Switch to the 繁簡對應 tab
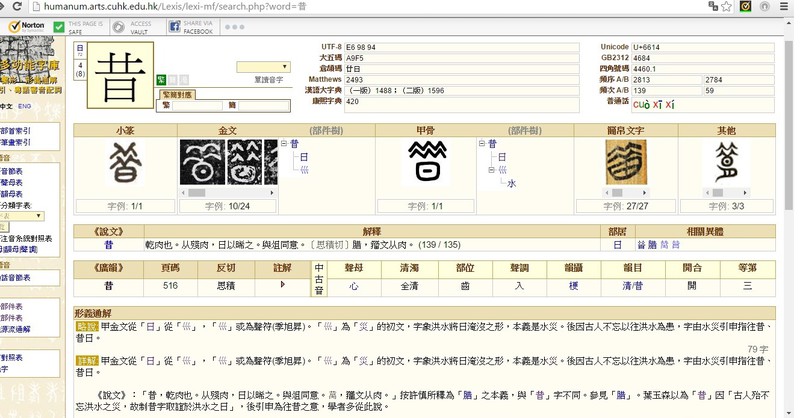The image size is (800, 418). (x=178, y=94)
